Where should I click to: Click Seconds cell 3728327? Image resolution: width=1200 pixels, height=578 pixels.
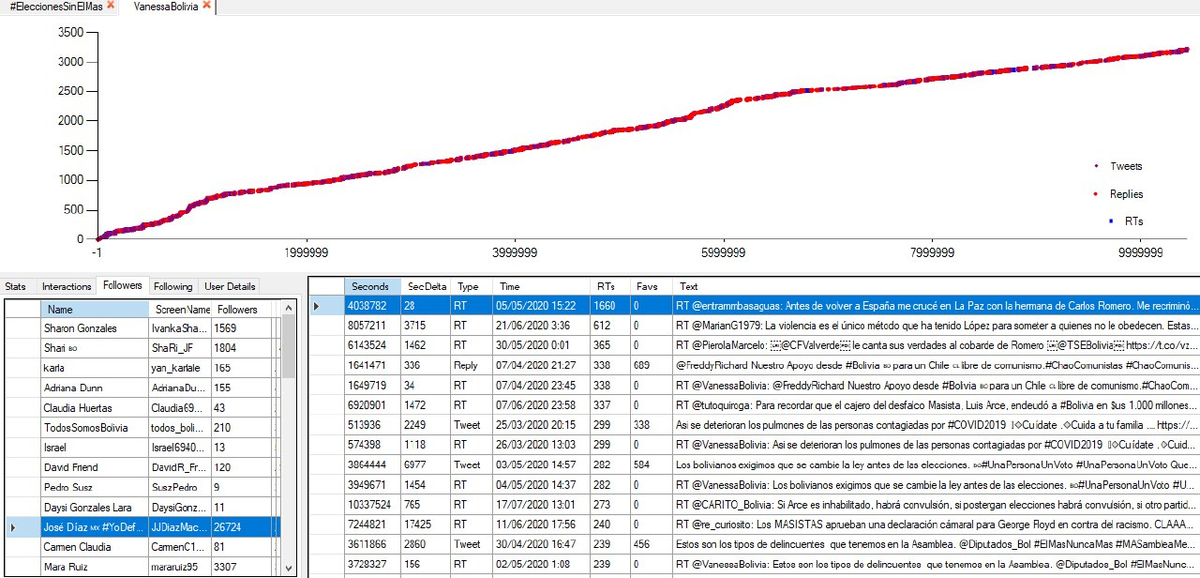372,564
